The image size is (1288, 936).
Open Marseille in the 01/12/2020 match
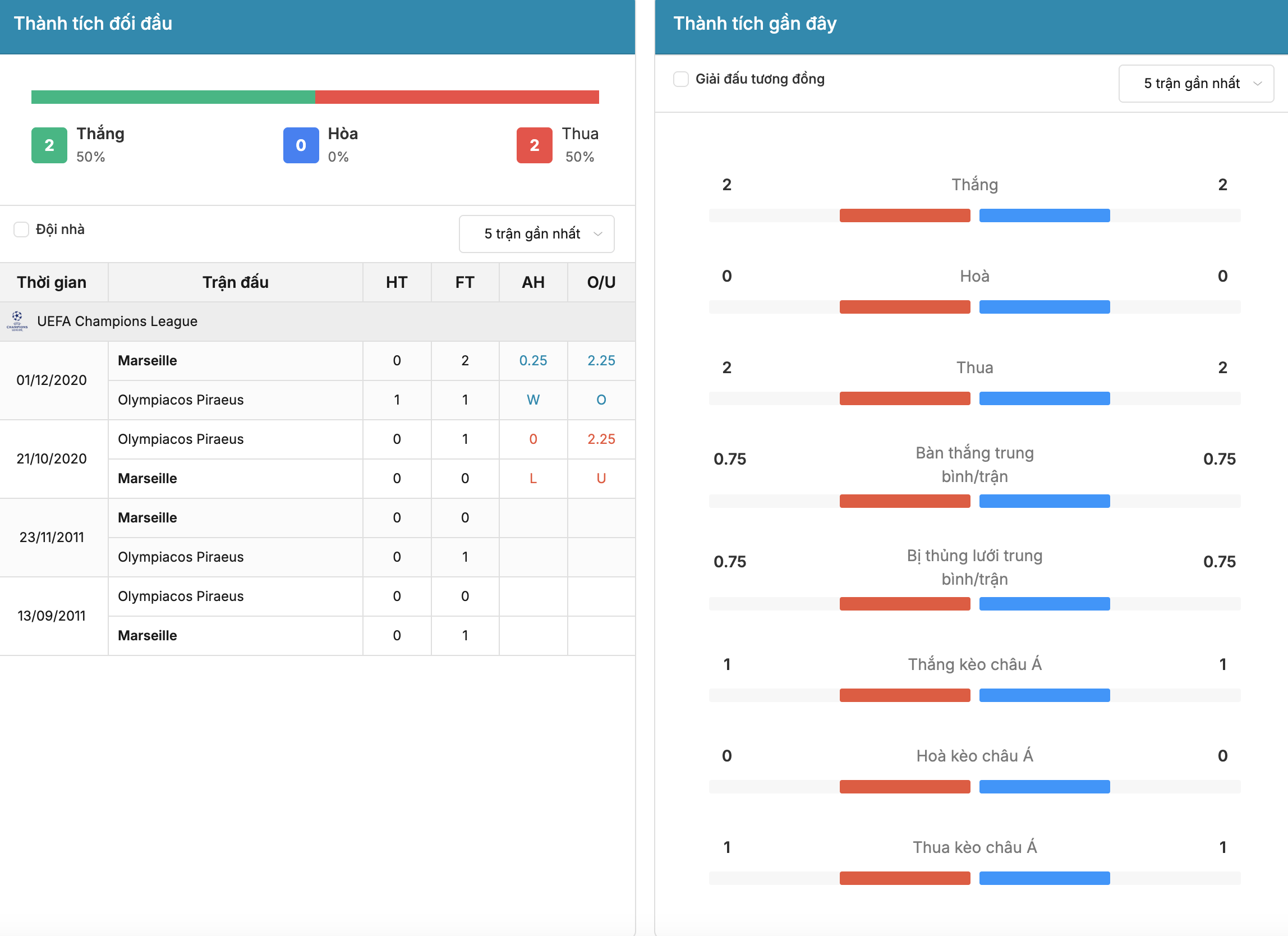coord(148,361)
